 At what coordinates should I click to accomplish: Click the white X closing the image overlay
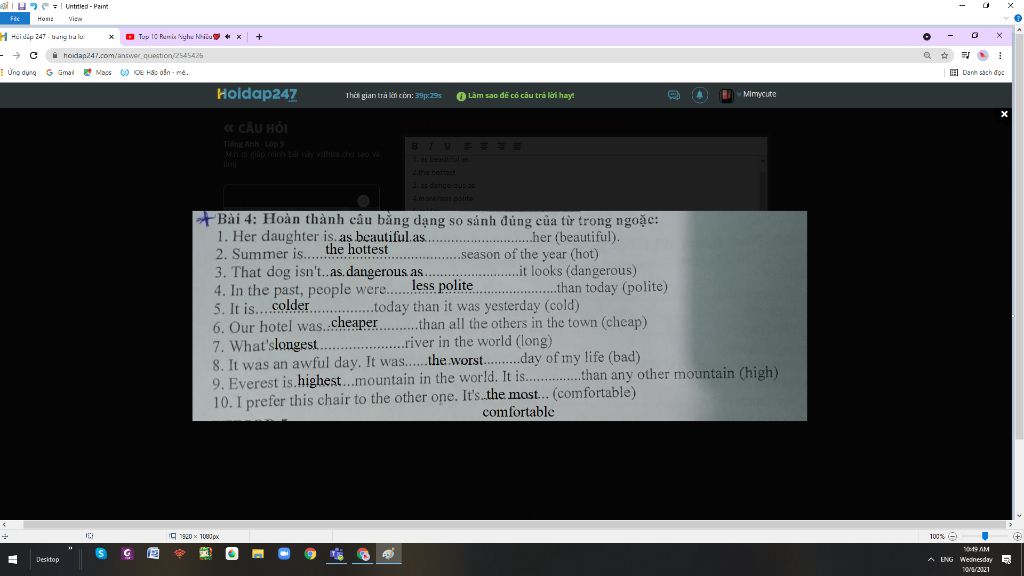point(1004,114)
